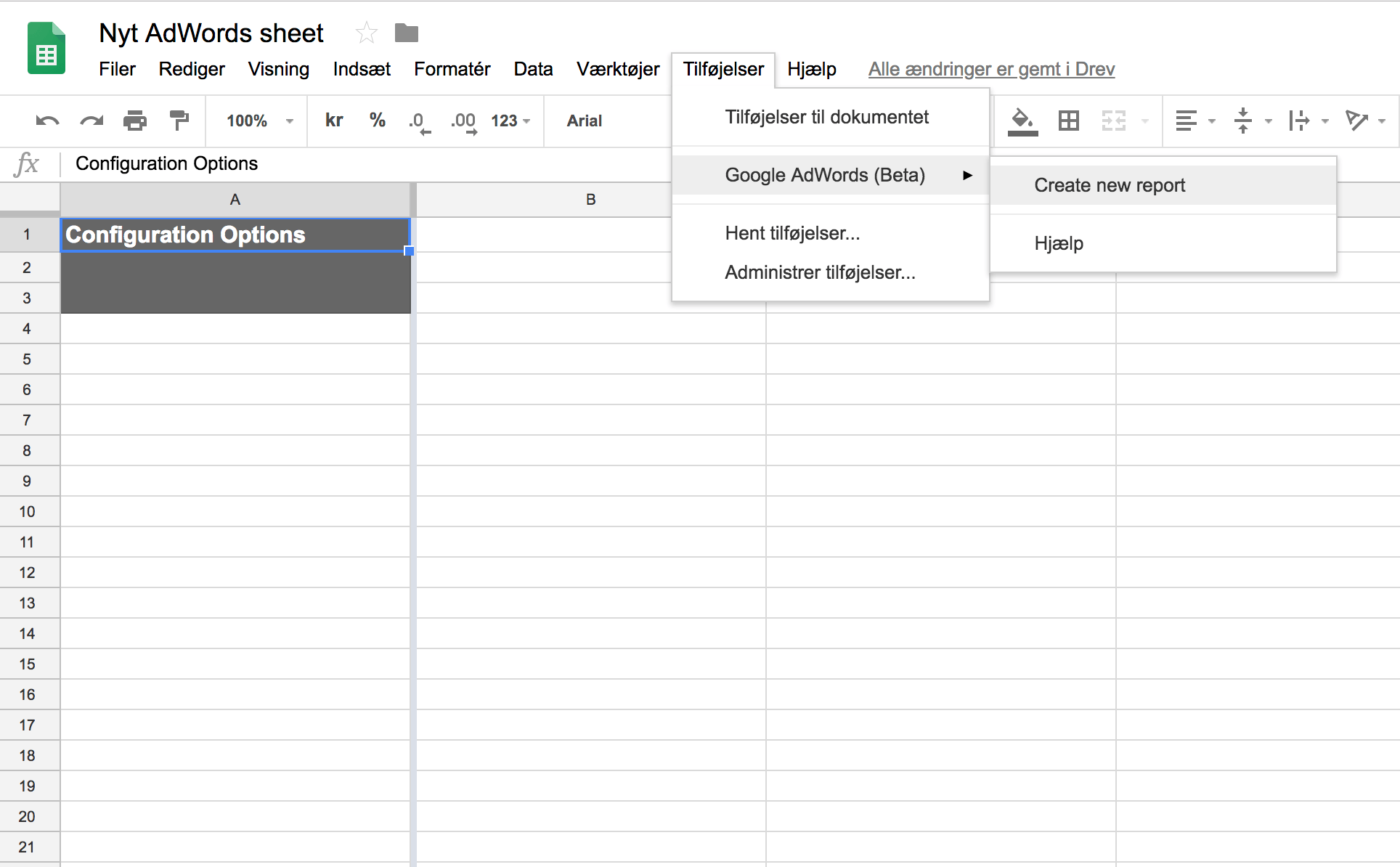Image resolution: width=1400 pixels, height=867 pixels.
Task: Select 'Hent tilføjelser...' entry
Action: click(831, 233)
